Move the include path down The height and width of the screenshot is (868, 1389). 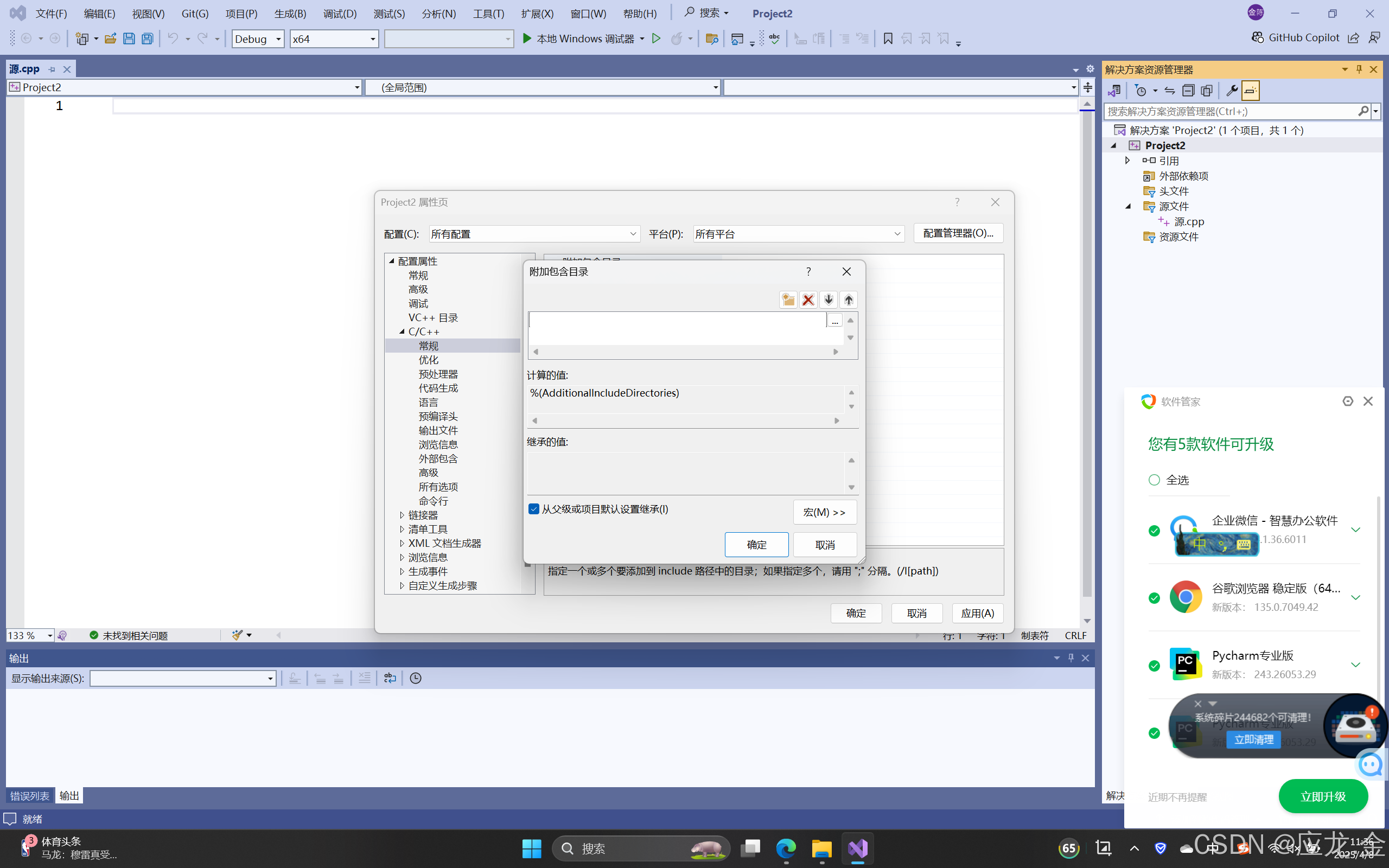tap(828, 299)
